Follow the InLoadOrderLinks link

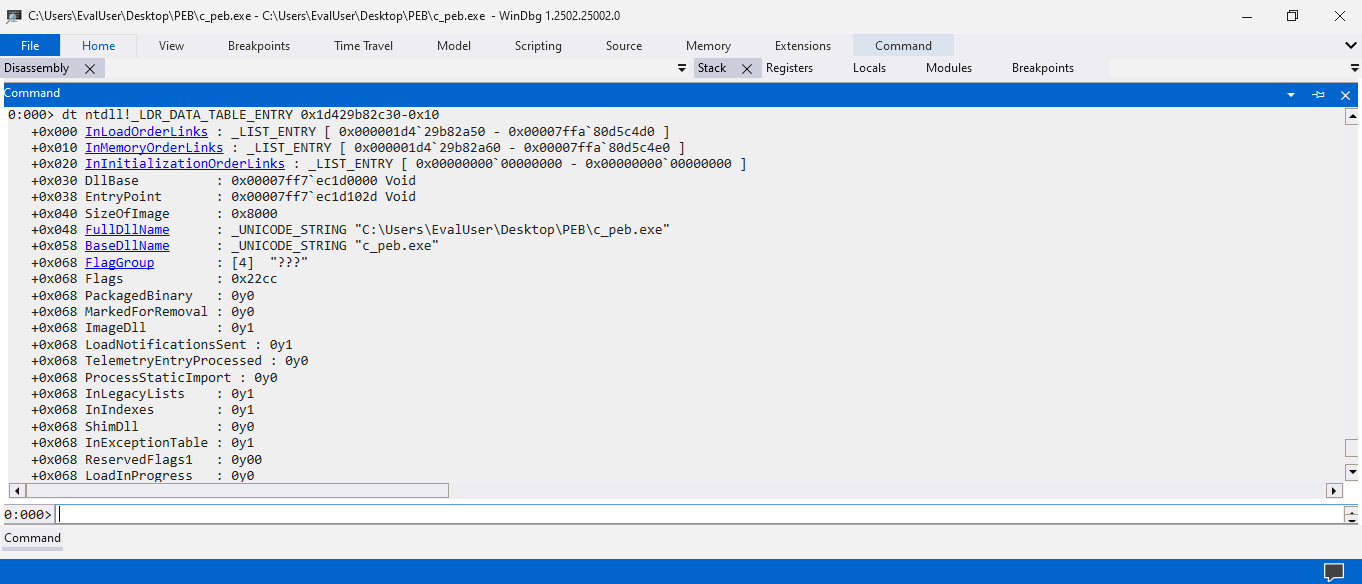coord(146,131)
